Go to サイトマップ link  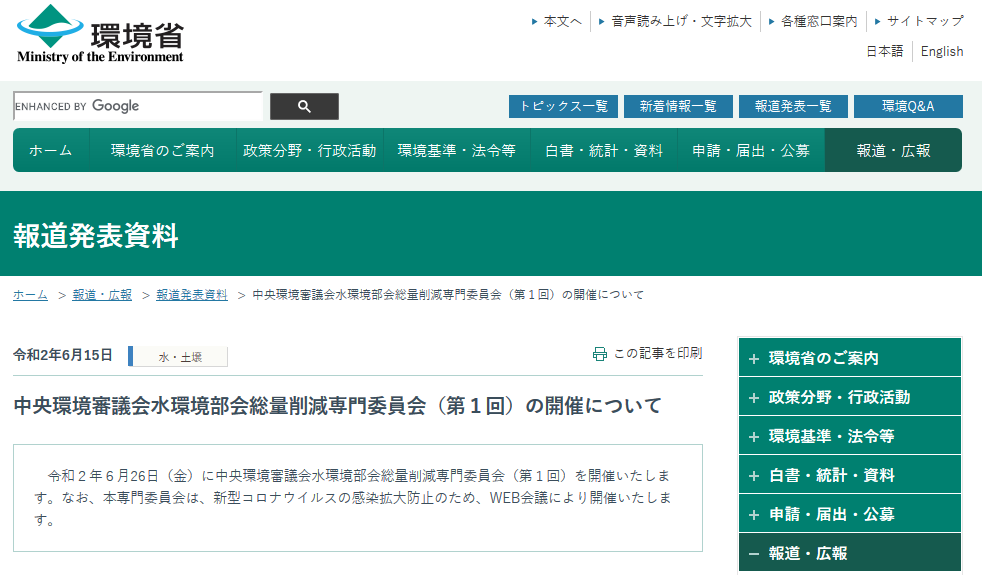click(925, 21)
